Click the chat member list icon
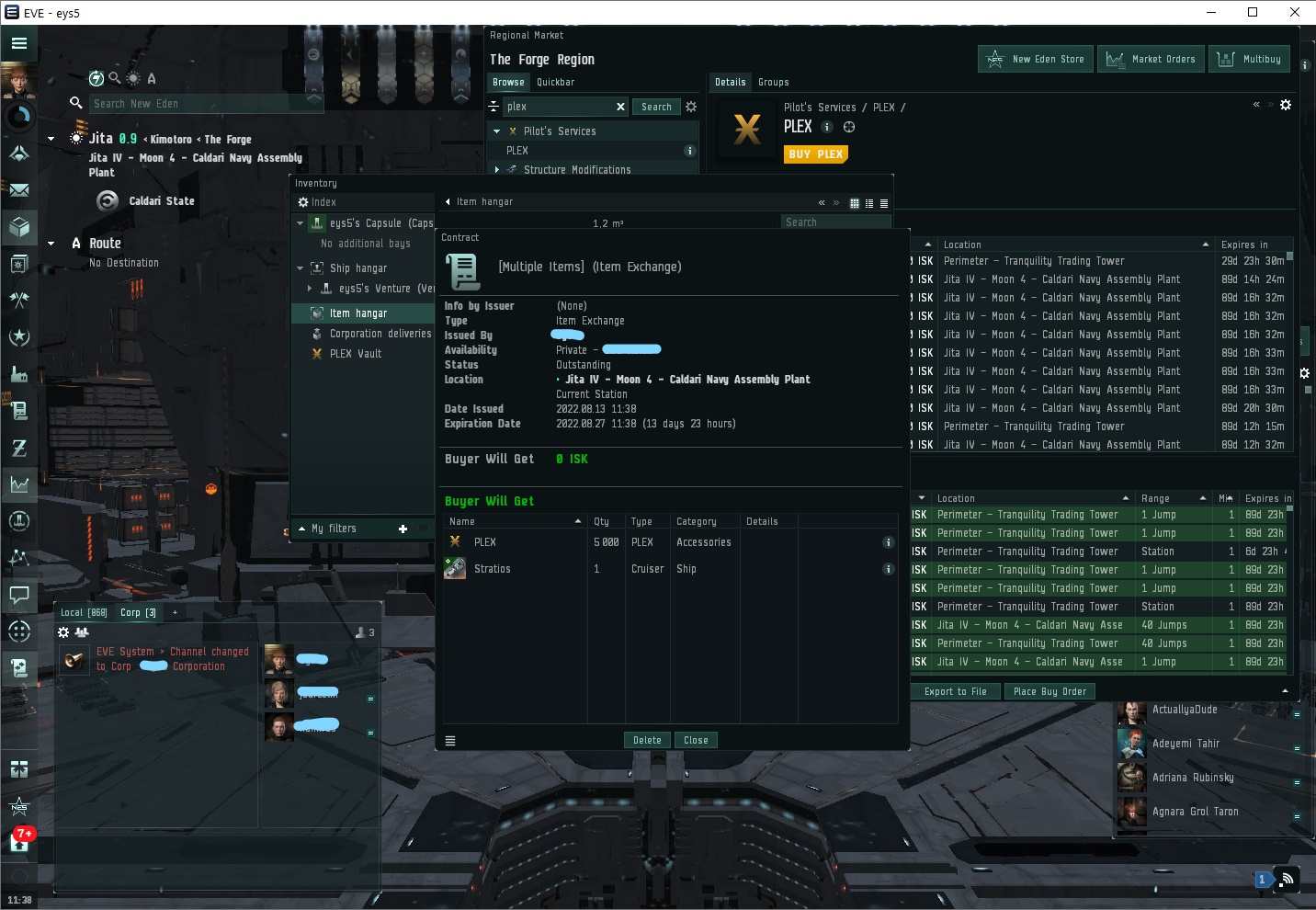Image resolution: width=1316 pixels, height=910 pixels. coord(82,632)
